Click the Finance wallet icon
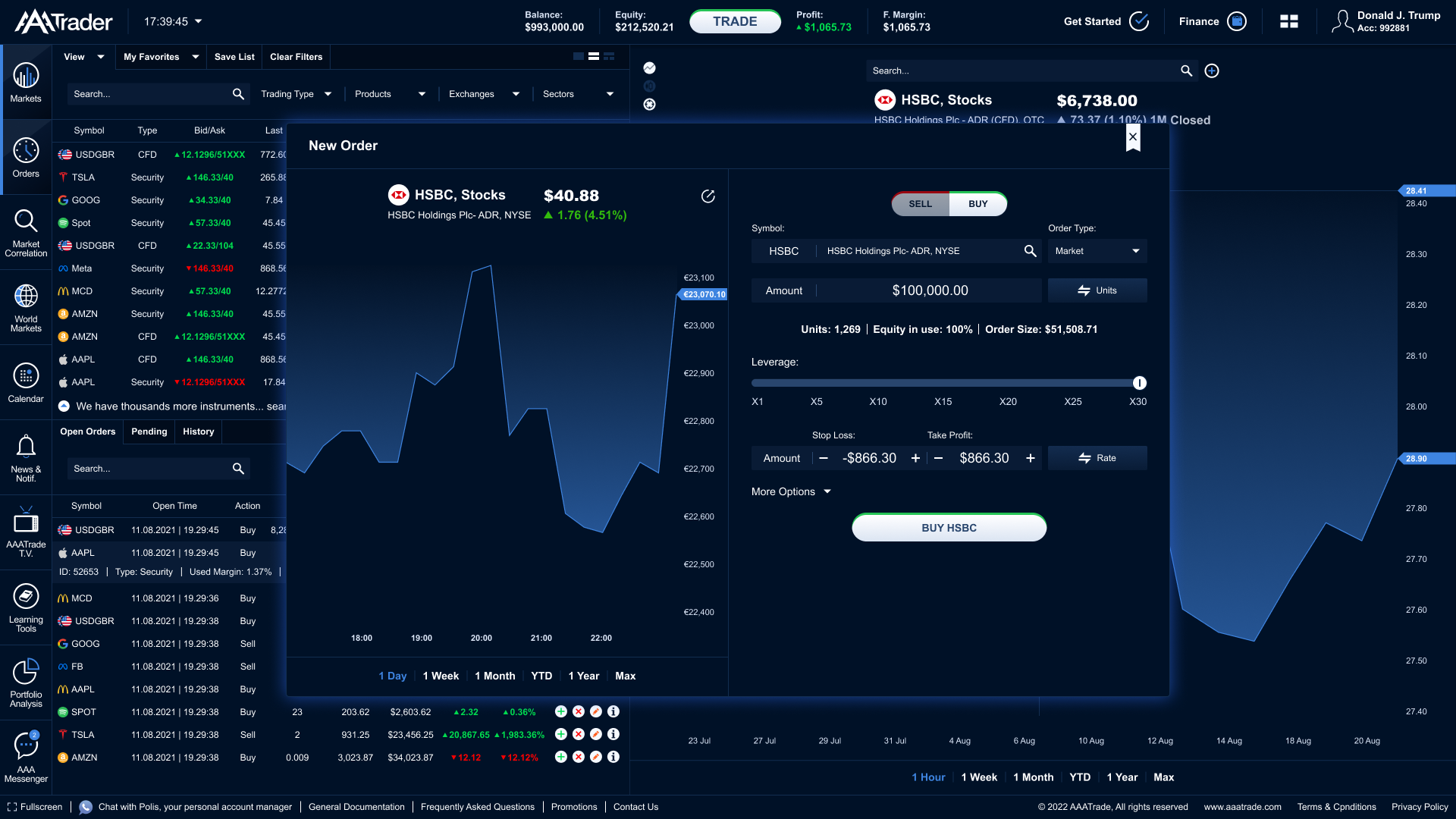 click(1237, 21)
